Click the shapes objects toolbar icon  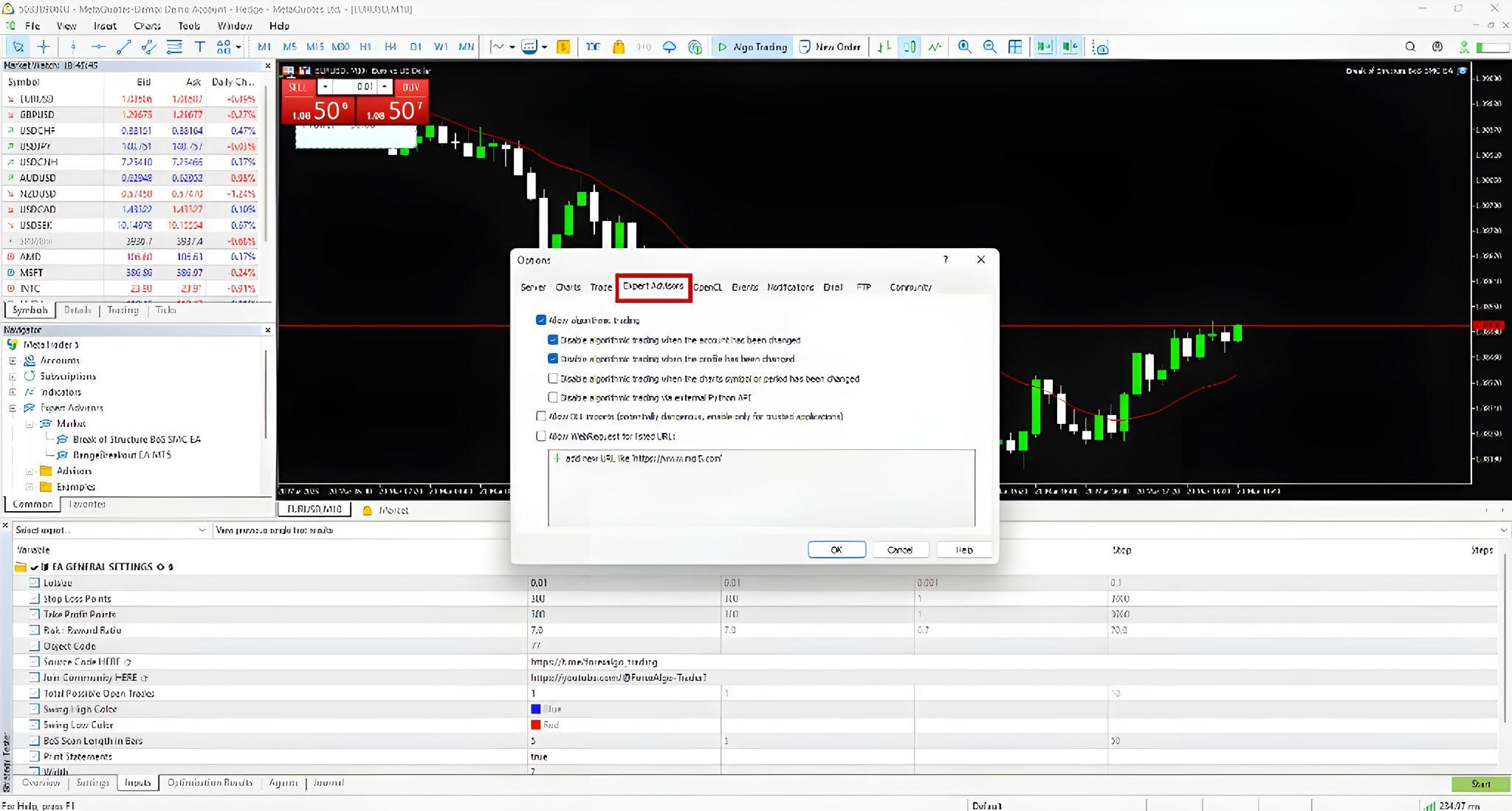[x=223, y=47]
